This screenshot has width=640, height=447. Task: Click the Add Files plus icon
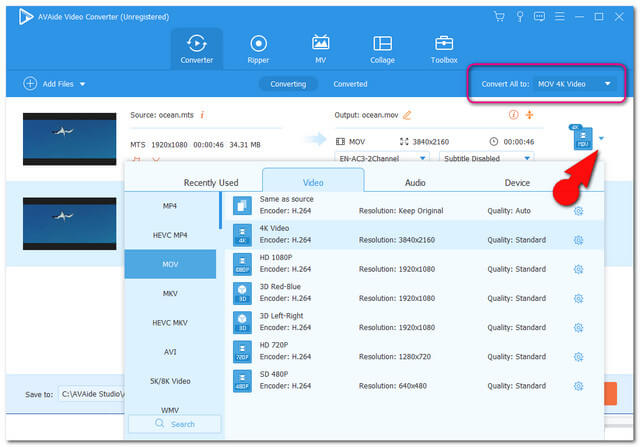click(x=30, y=84)
